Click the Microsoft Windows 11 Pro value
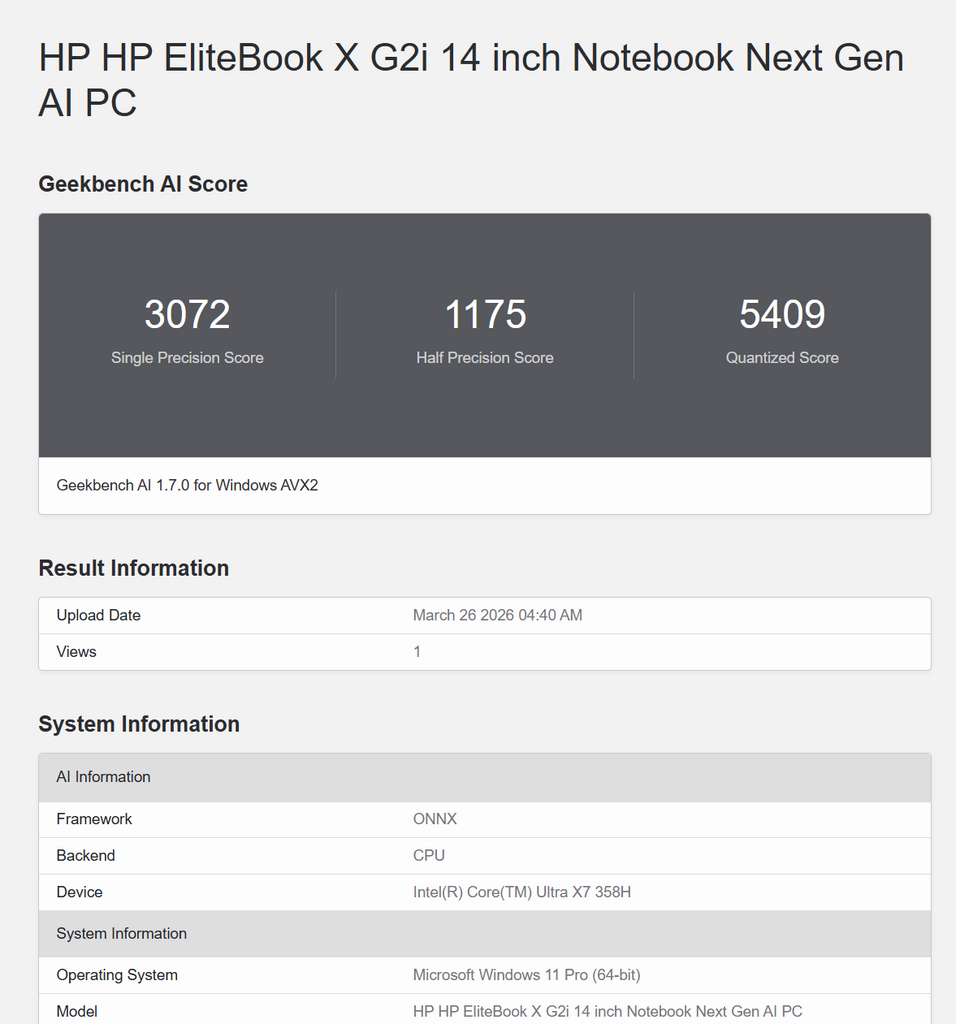 (x=527, y=975)
